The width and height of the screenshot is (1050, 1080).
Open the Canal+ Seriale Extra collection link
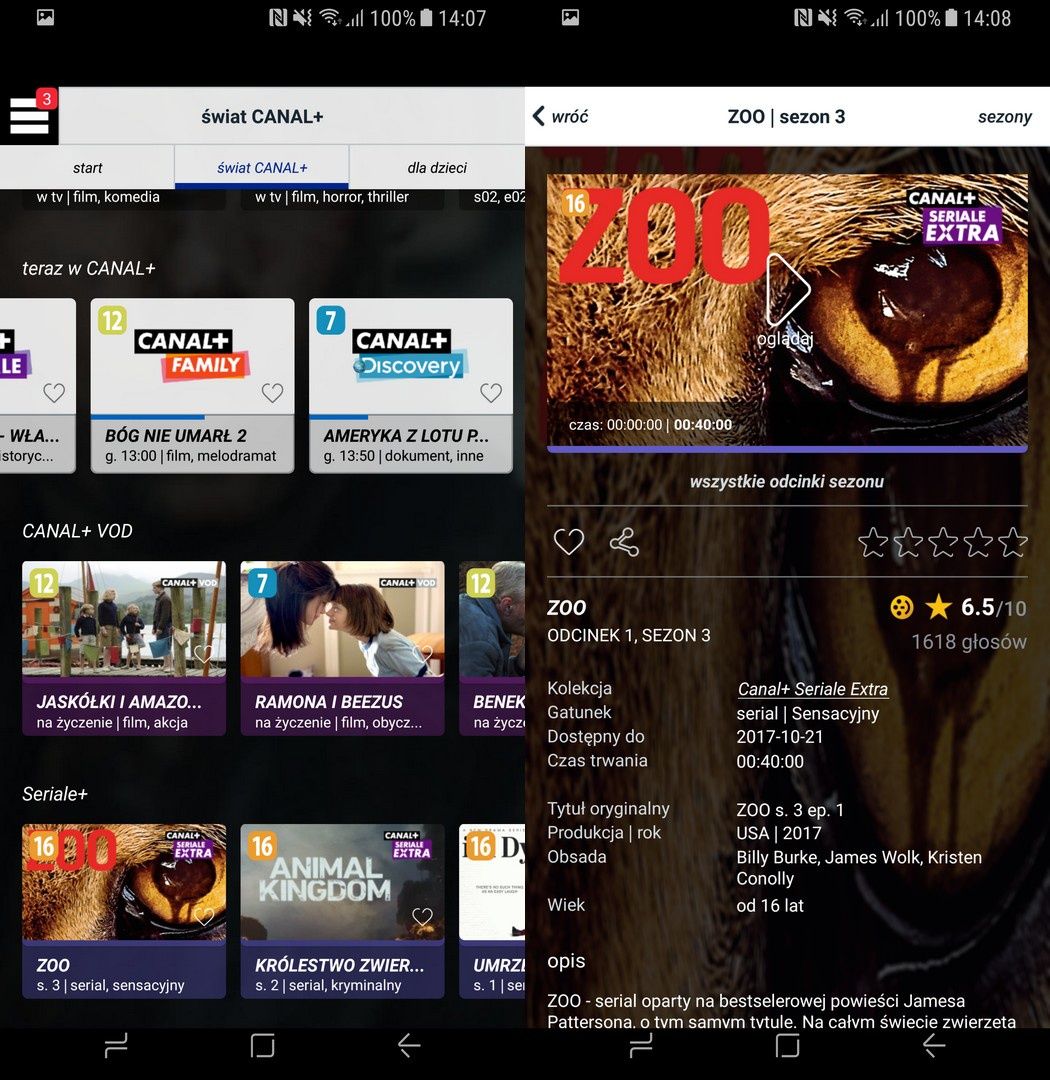click(x=813, y=689)
